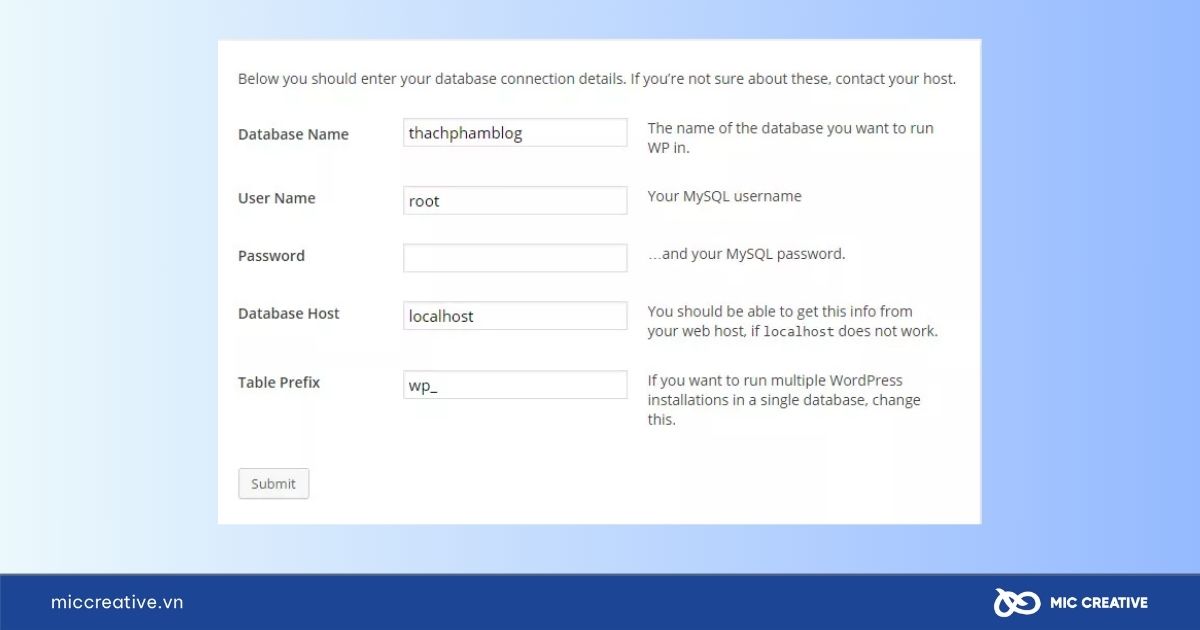This screenshot has width=1200, height=630.
Task: Click the miccreative.vn footer text
Action: pos(117,602)
